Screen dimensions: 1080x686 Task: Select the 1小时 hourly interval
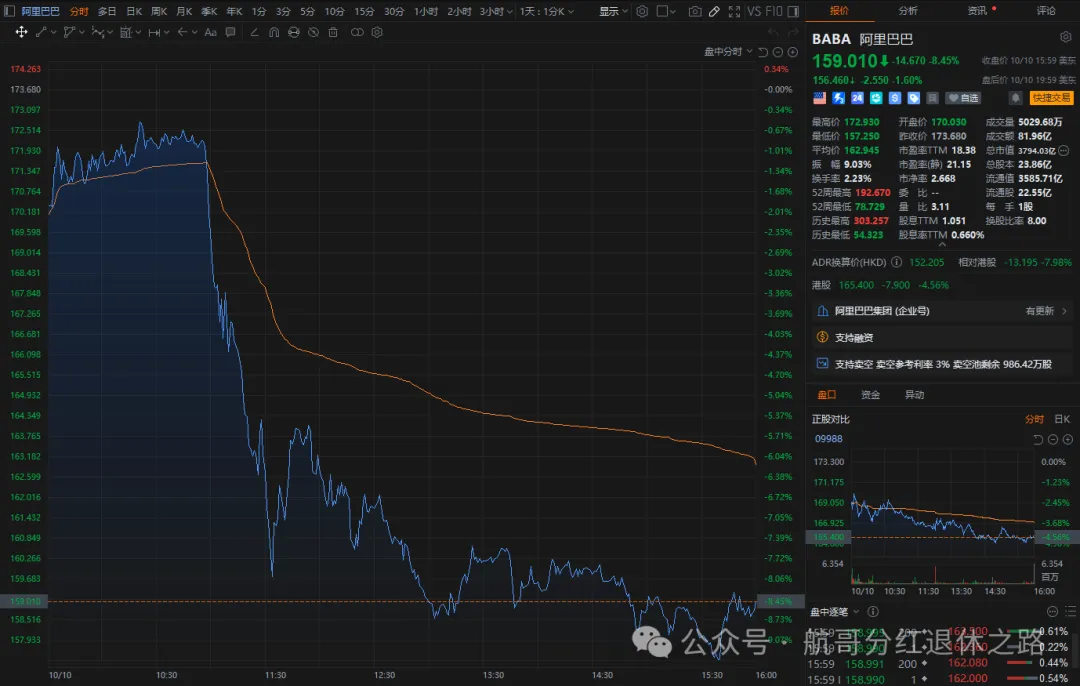coord(426,11)
